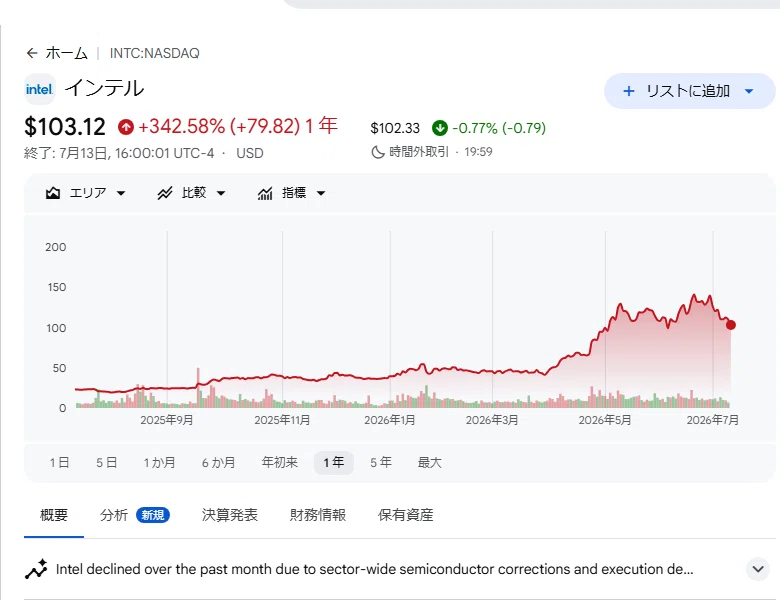Click the 200 y-axis value
The height and width of the screenshot is (600, 780).
coord(56,247)
